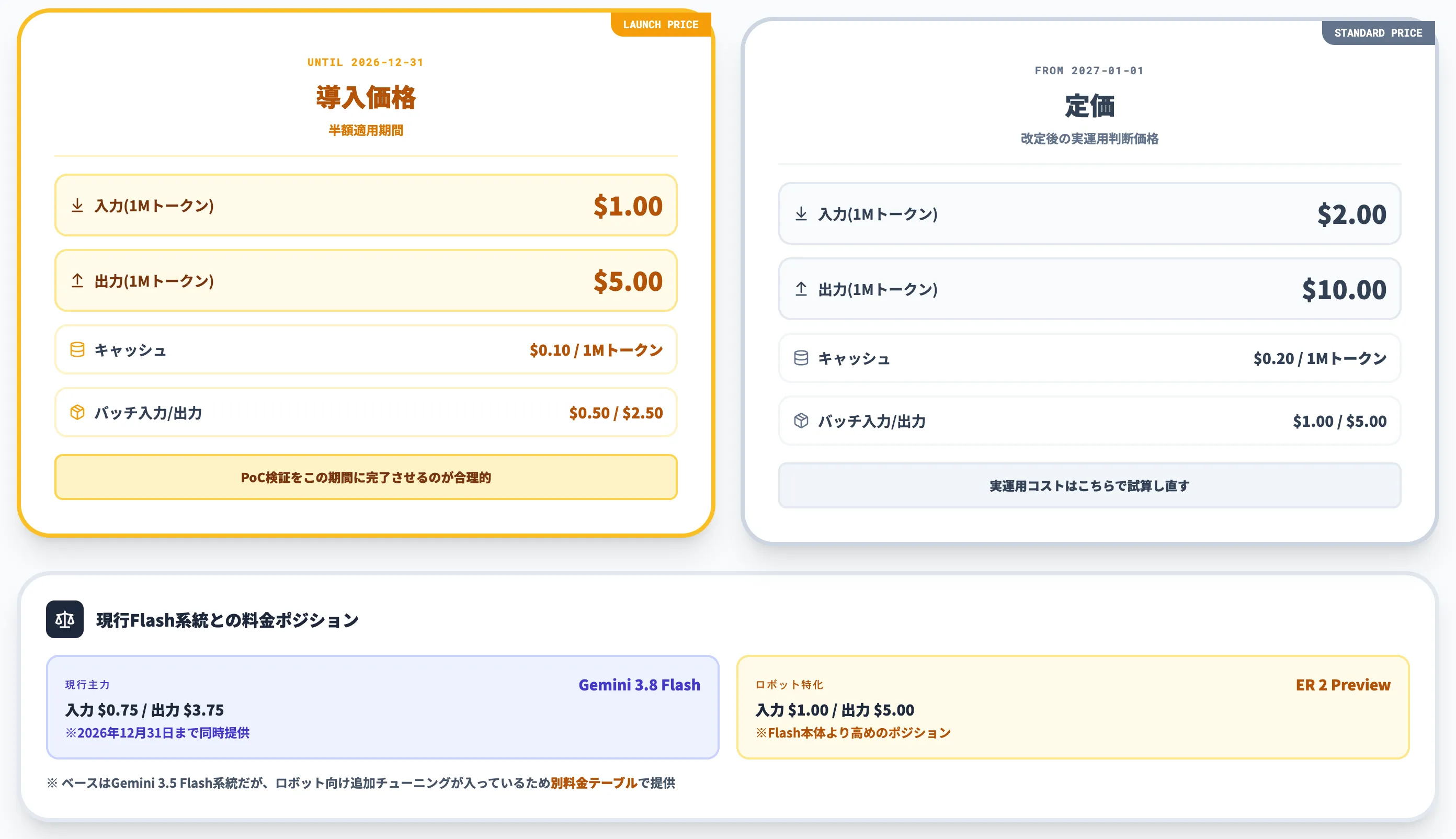Click the $5.00 launch output price
This screenshot has width=1456, height=839.
click(x=628, y=281)
